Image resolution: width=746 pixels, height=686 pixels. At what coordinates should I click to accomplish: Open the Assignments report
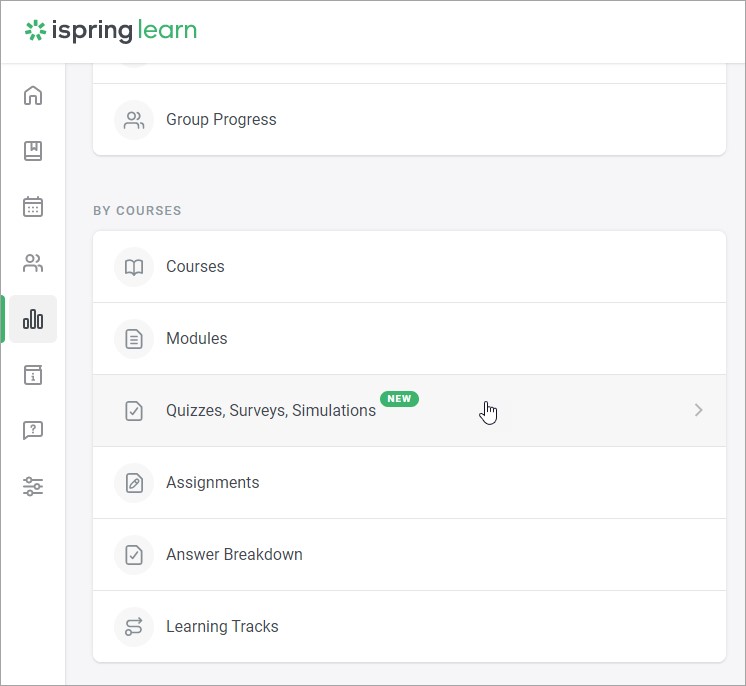[x=409, y=483]
